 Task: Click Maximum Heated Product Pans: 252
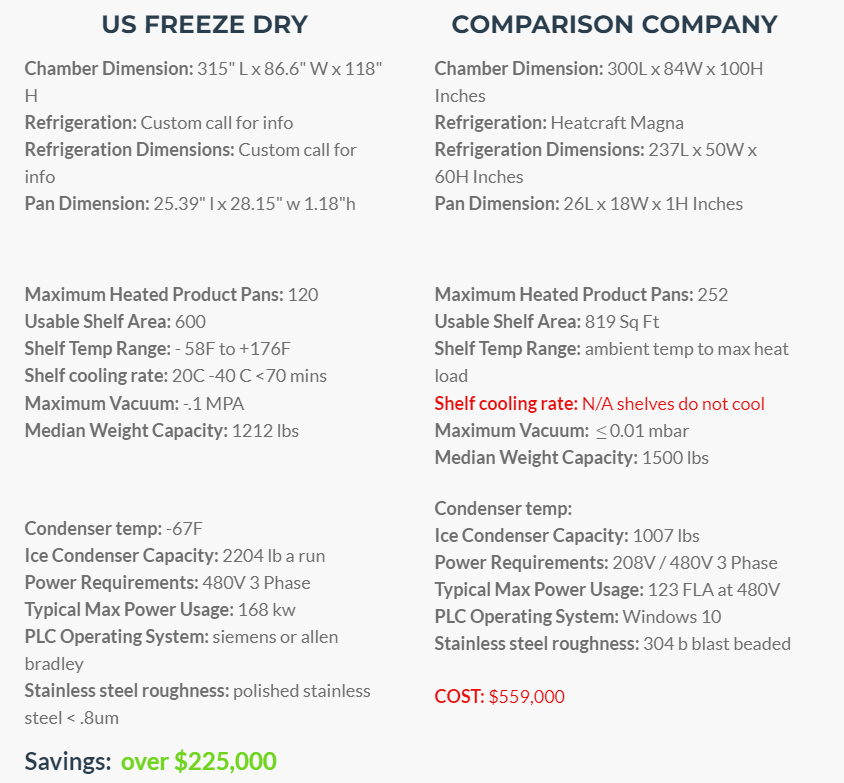click(x=581, y=295)
